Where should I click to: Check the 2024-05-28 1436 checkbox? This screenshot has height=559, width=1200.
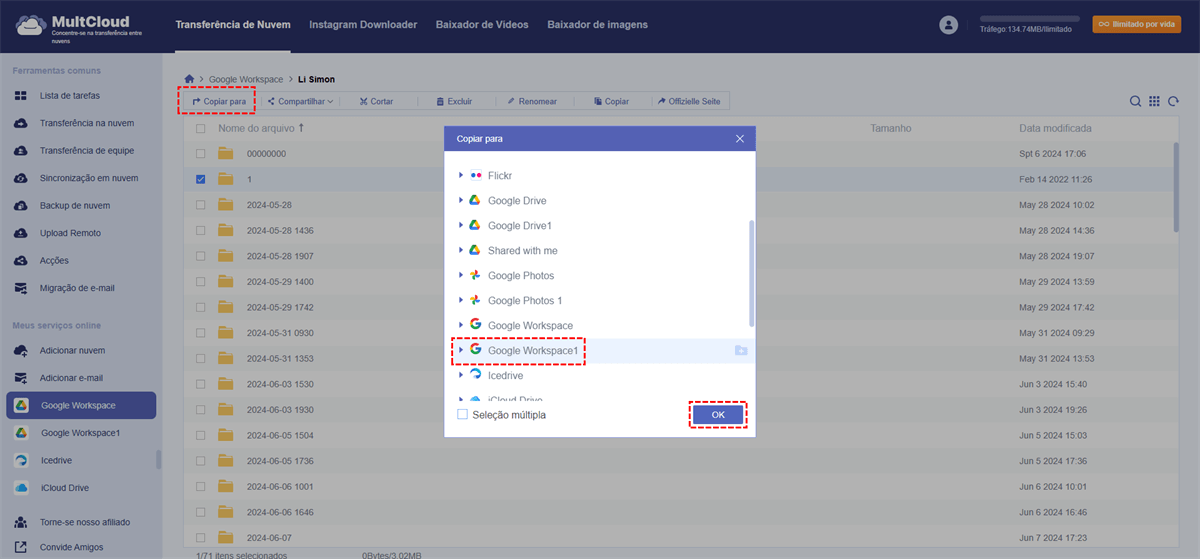coord(201,230)
